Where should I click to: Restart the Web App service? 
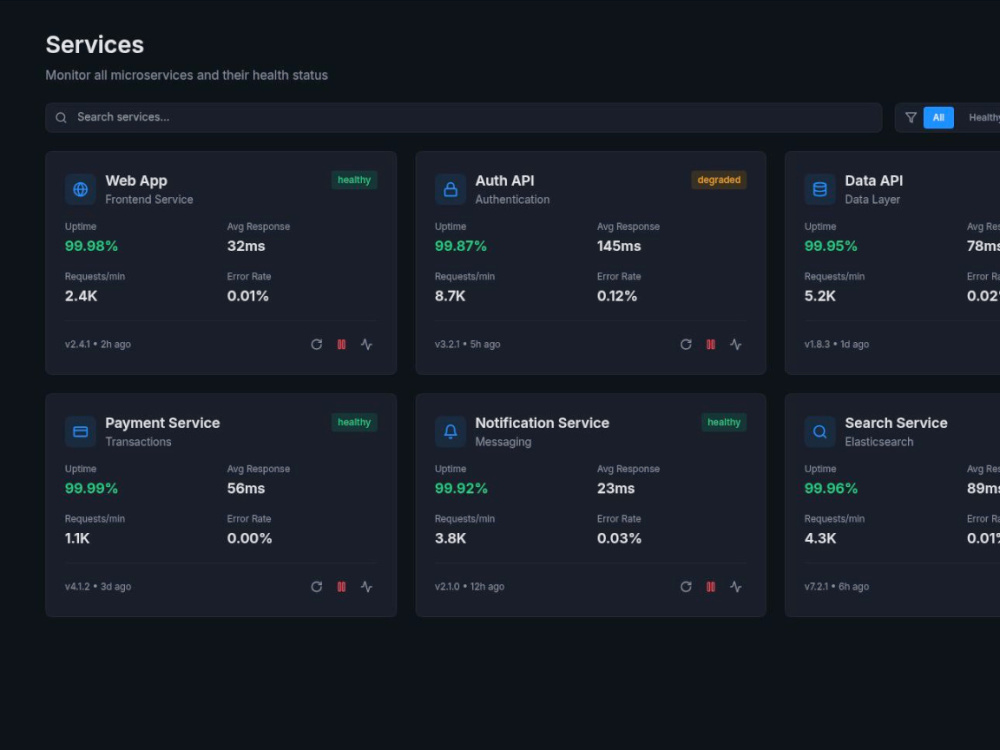(316, 344)
